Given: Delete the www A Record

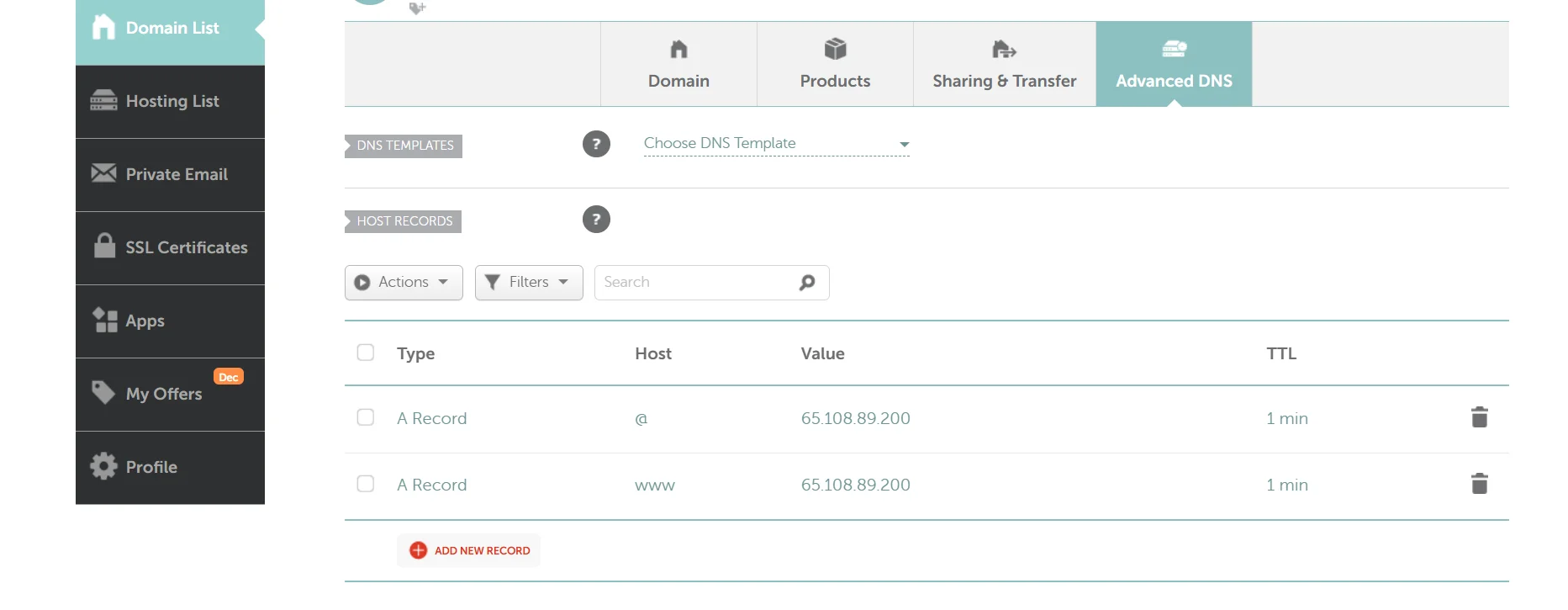Looking at the screenshot, I should (1480, 484).
